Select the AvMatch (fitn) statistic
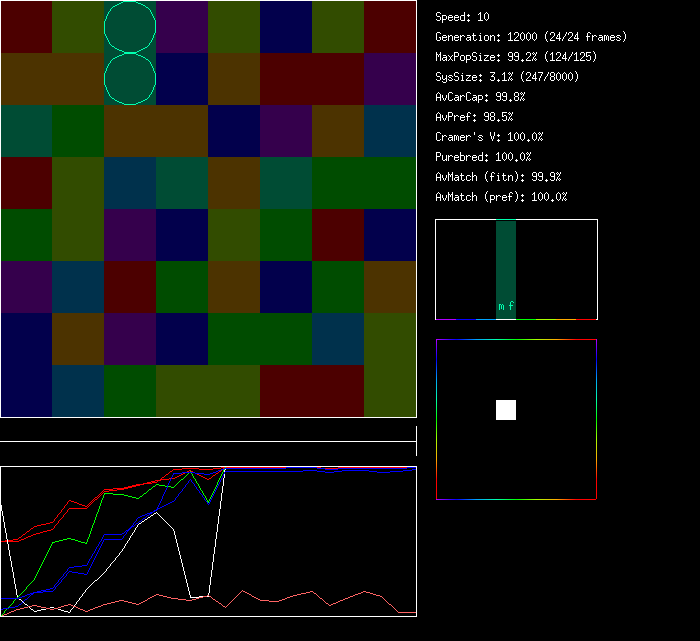The width and height of the screenshot is (700, 641). coord(498,177)
